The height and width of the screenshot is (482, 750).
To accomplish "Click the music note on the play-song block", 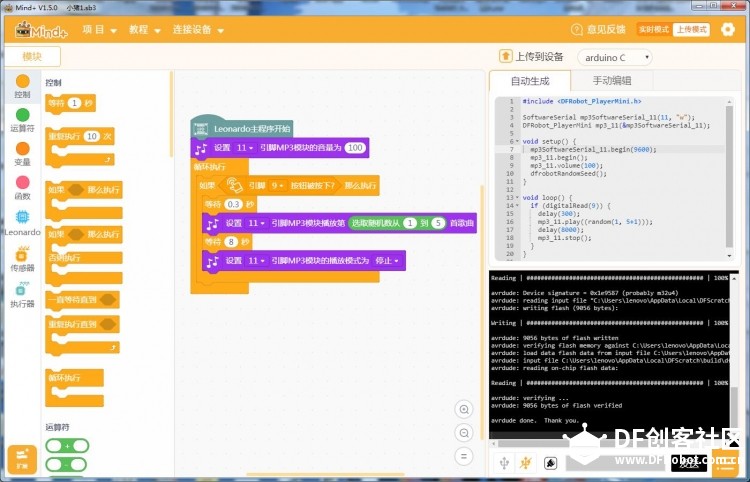I will (212, 224).
